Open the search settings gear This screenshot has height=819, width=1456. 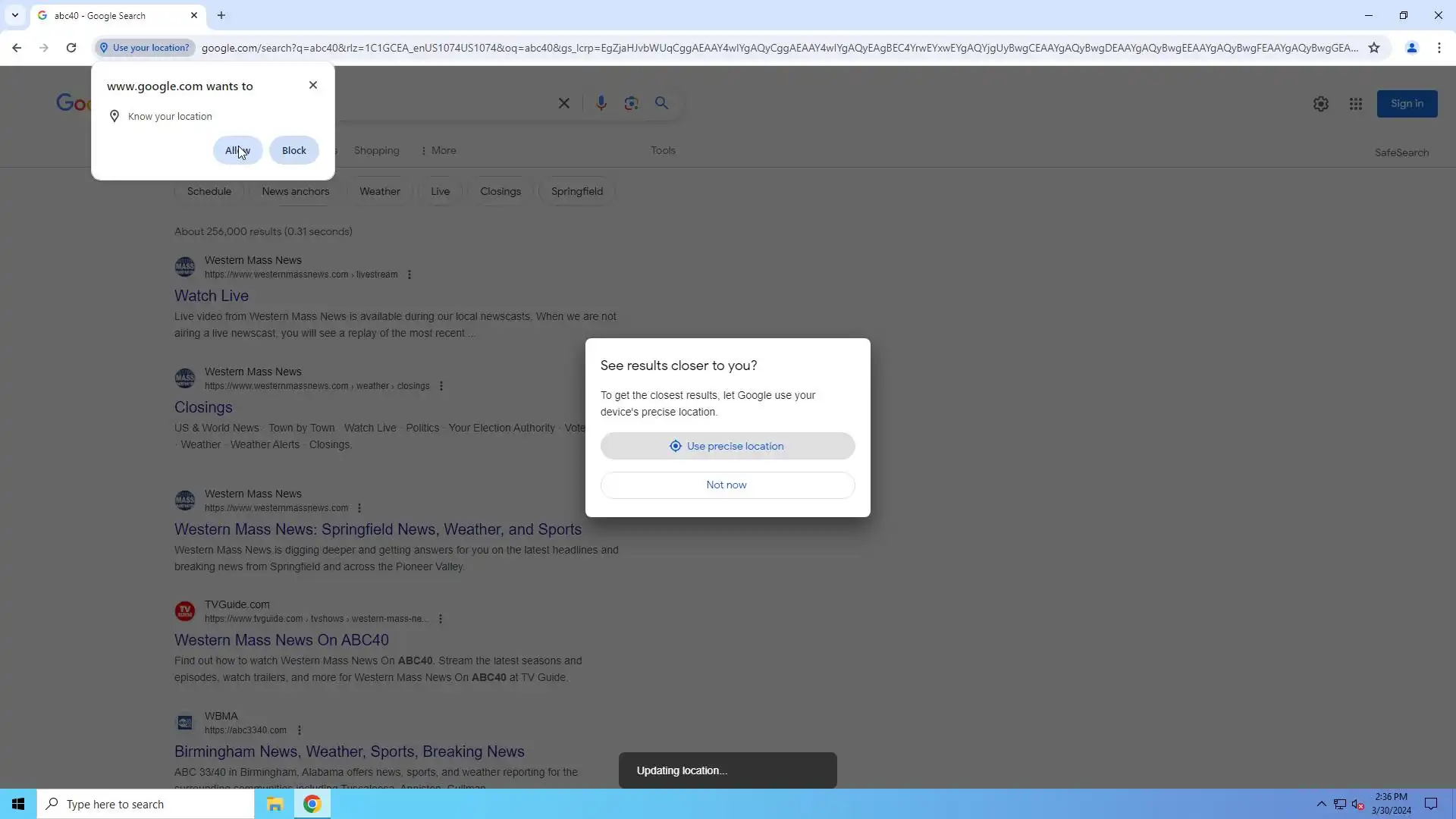point(1320,104)
